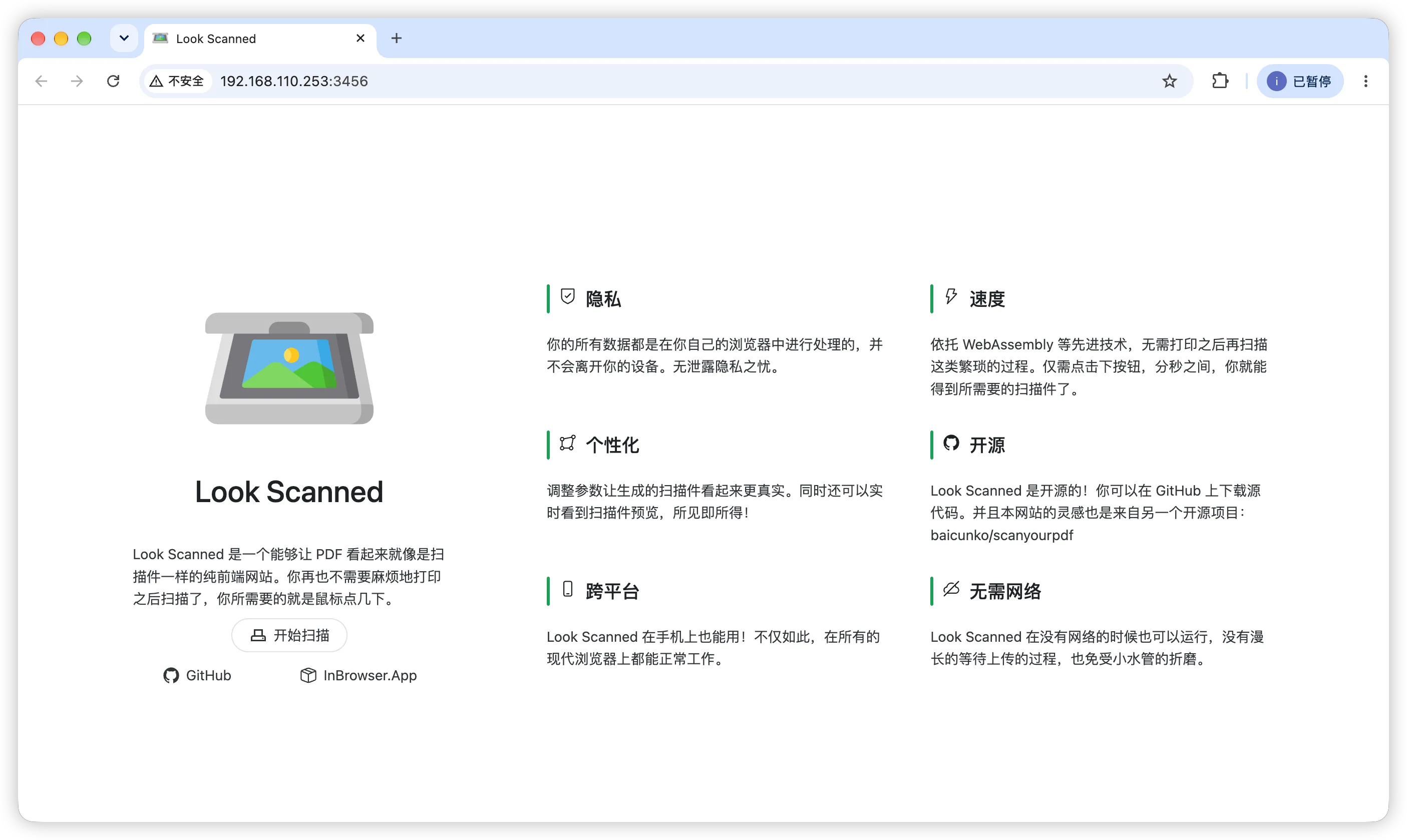Viewport: 1407px width, 840px height.
Task: Open the GitHub link
Action: pos(197,675)
